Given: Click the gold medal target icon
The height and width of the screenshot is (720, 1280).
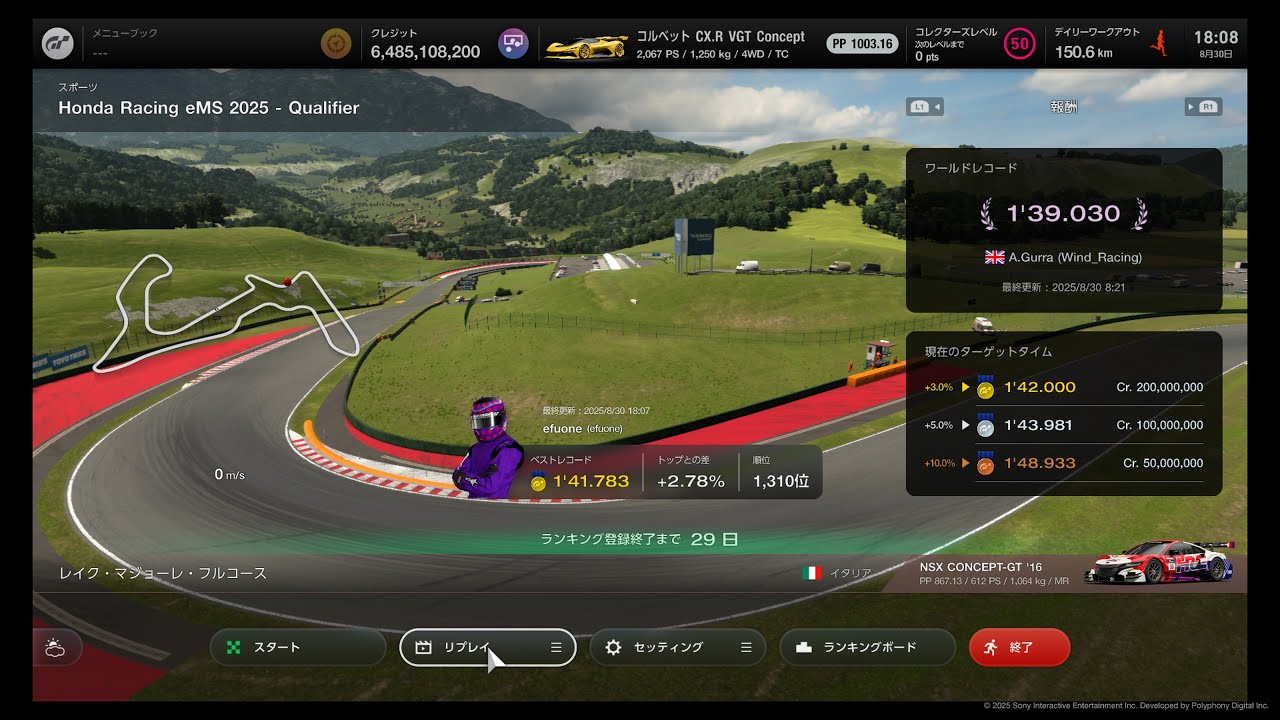Looking at the screenshot, I should pos(985,387).
